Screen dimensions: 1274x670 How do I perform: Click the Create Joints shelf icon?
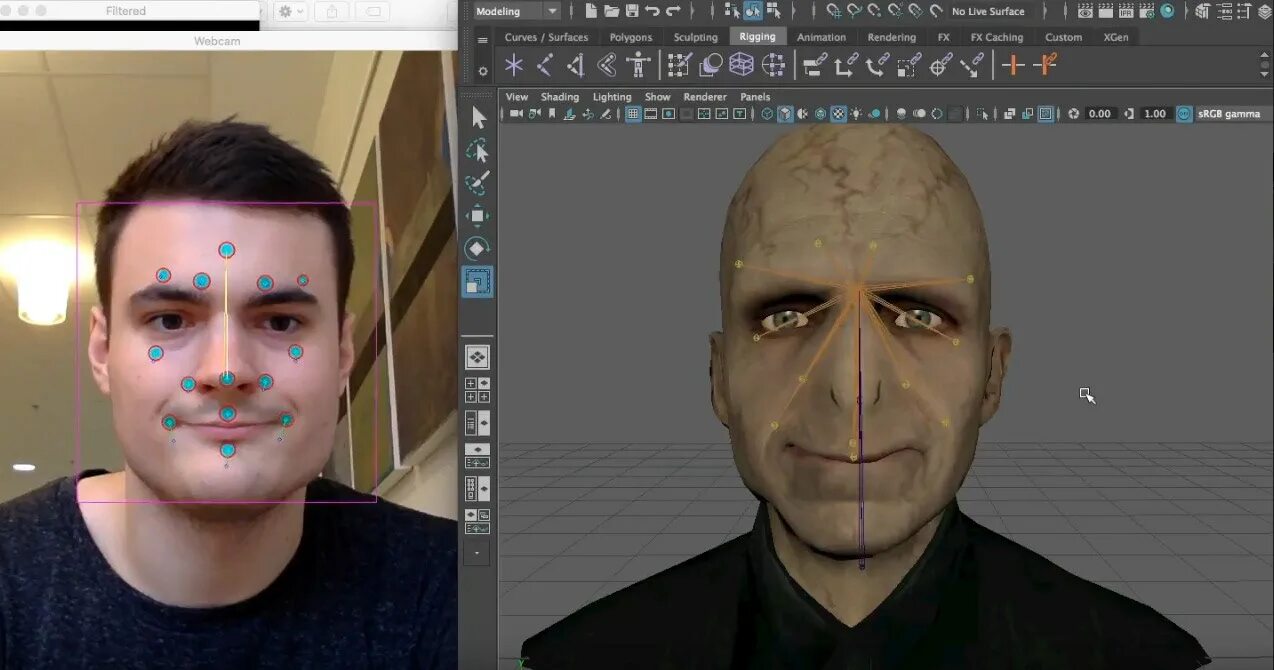coord(545,66)
